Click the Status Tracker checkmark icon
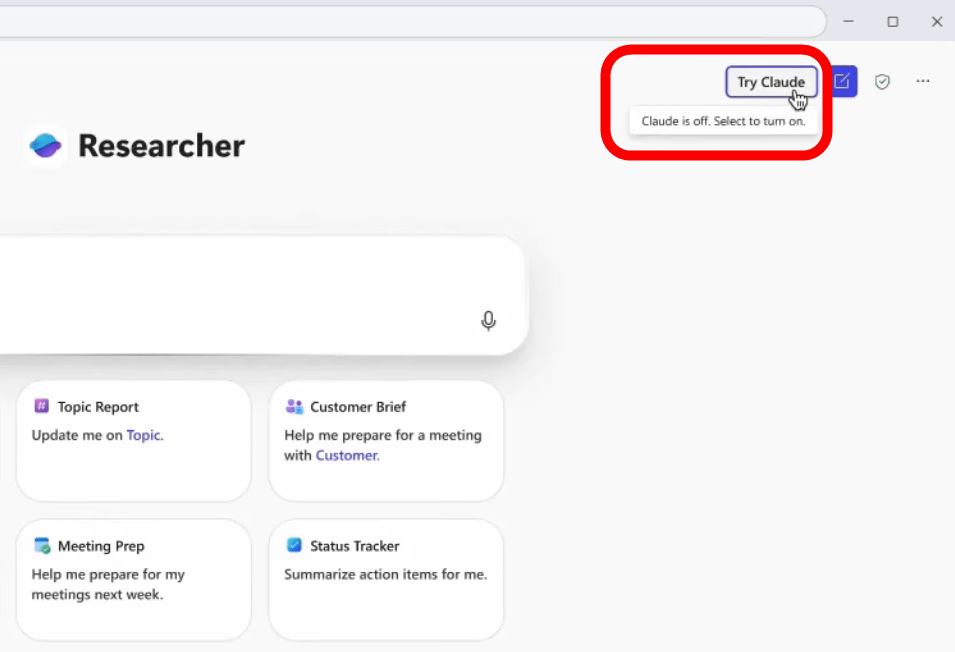The width and height of the screenshot is (955, 652). point(294,546)
